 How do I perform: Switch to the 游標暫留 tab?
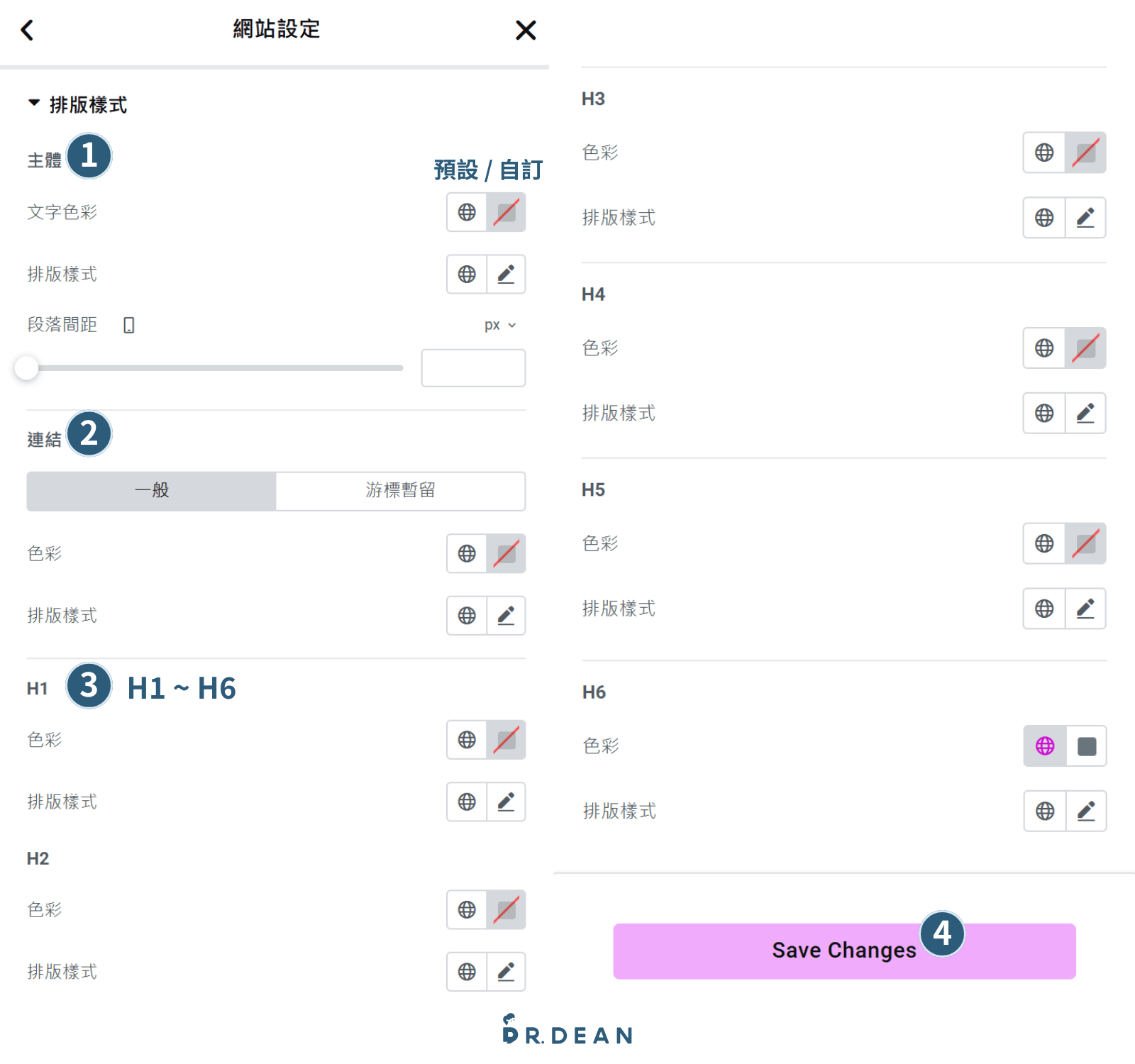pyautogui.click(x=399, y=490)
